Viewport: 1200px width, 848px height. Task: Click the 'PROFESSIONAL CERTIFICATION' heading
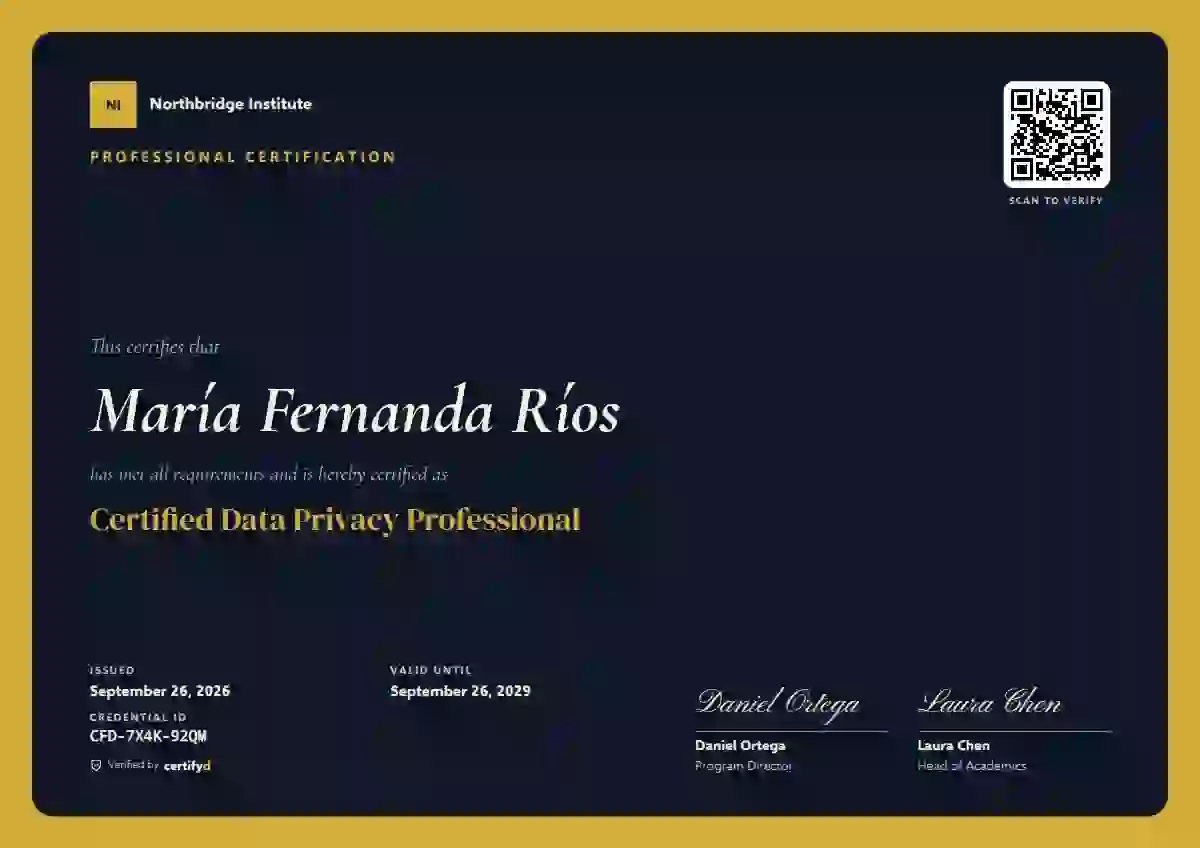(243, 157)
